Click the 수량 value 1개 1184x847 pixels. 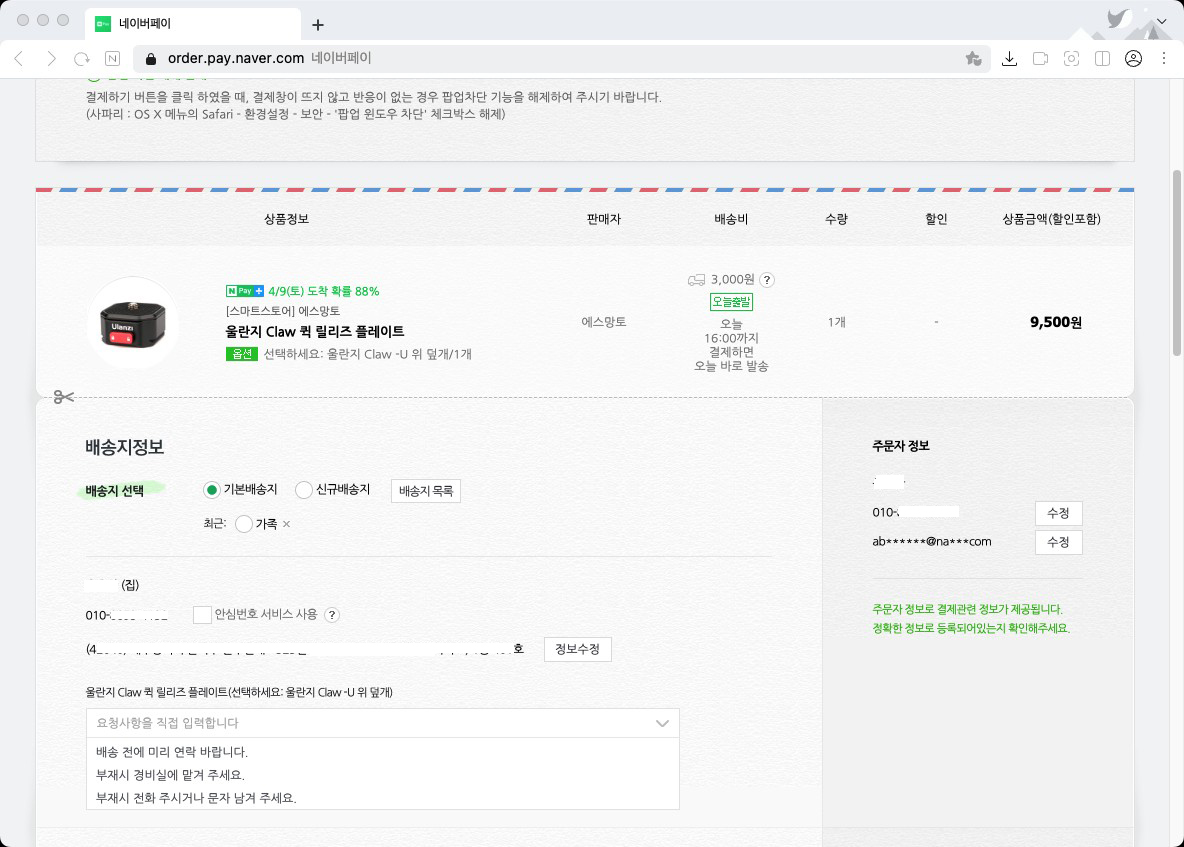837,322
